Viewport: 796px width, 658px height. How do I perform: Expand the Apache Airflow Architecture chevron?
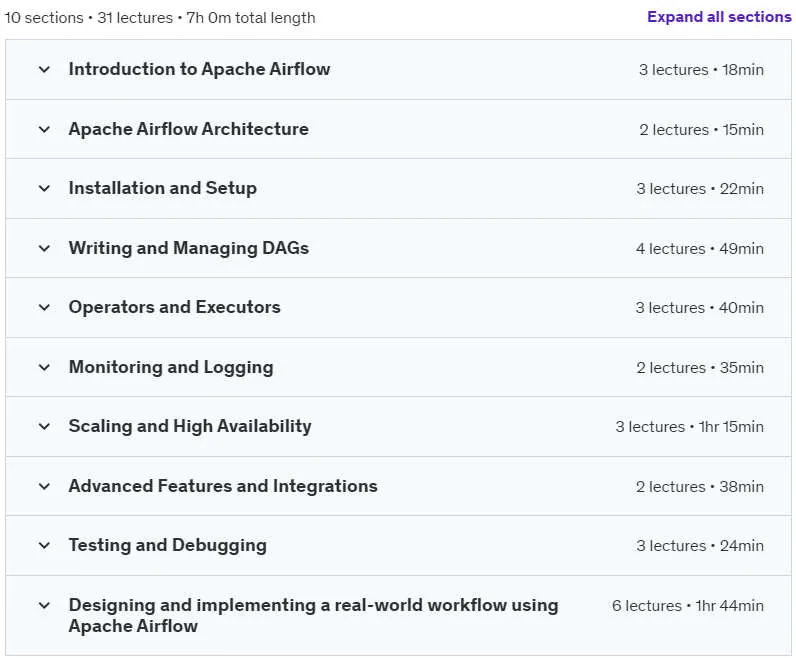click(44, 129)
